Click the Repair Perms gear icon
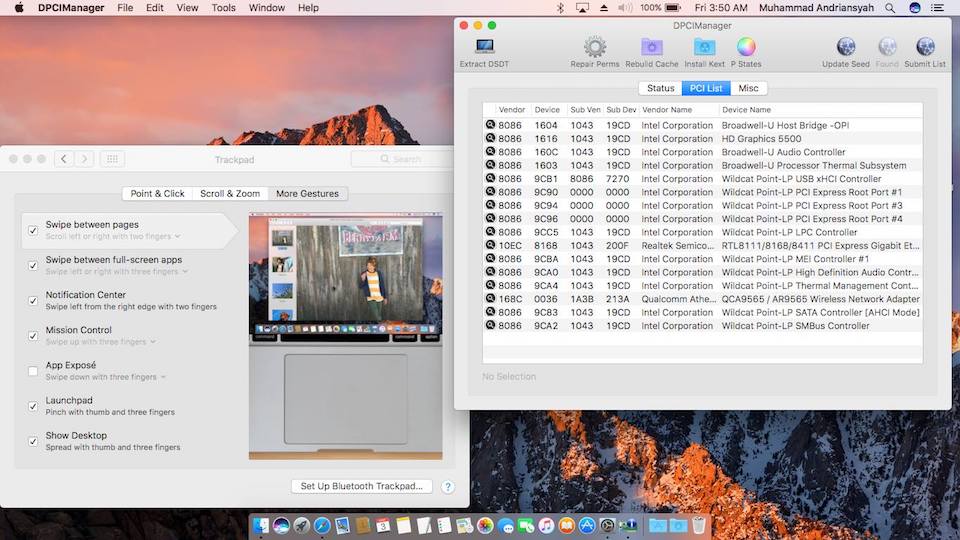This screenshot has height=540, width=960. click(595, 46)
